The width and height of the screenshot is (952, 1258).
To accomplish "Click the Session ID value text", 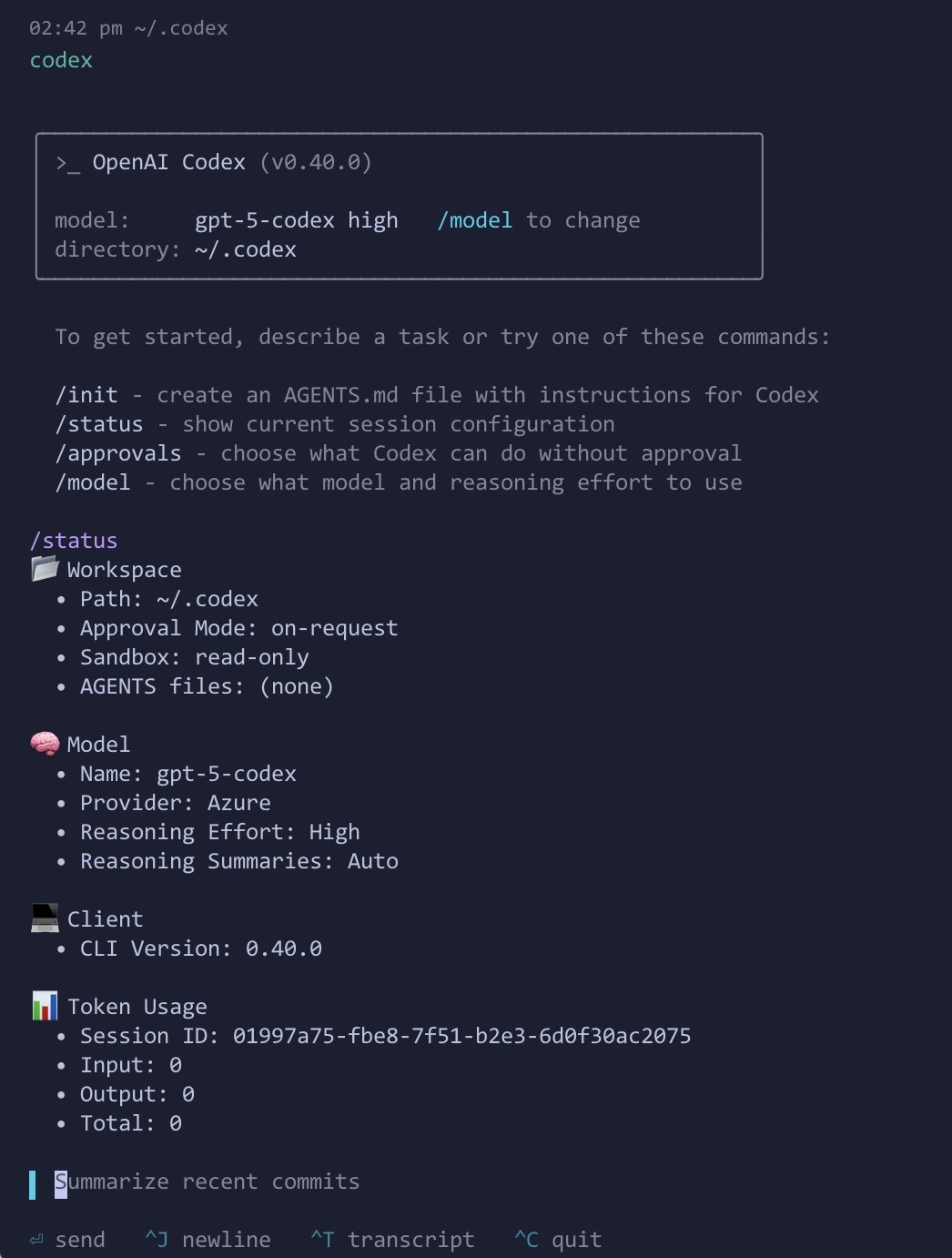I will pos(461,1036).
